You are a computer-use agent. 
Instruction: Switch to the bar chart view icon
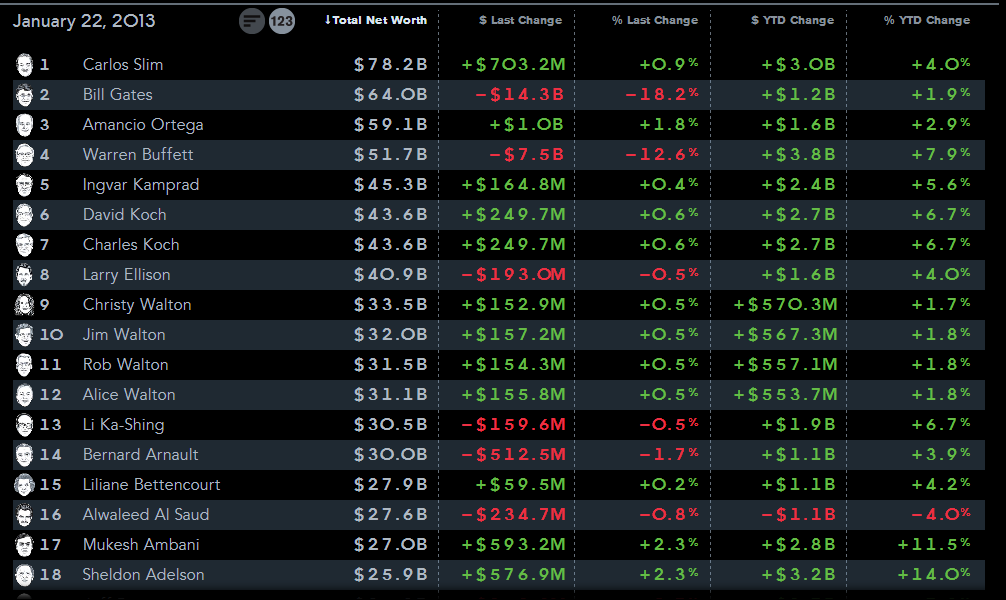coord(252,21)
